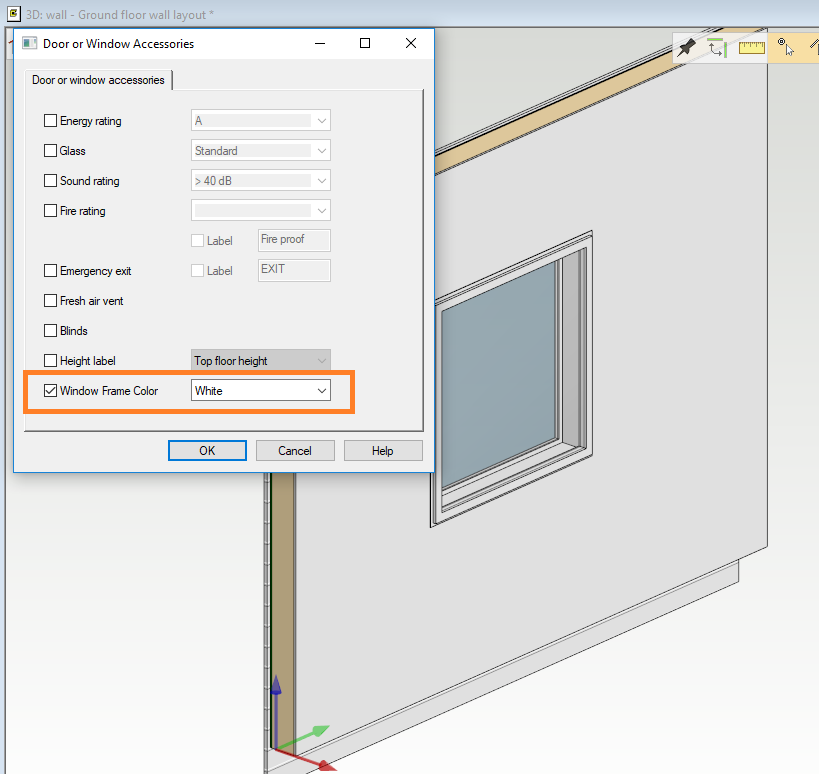This screenshot has width=819, height=774.
Task: Open the Energy rating dropdown showing A
Action: click(x=261, y=121)
